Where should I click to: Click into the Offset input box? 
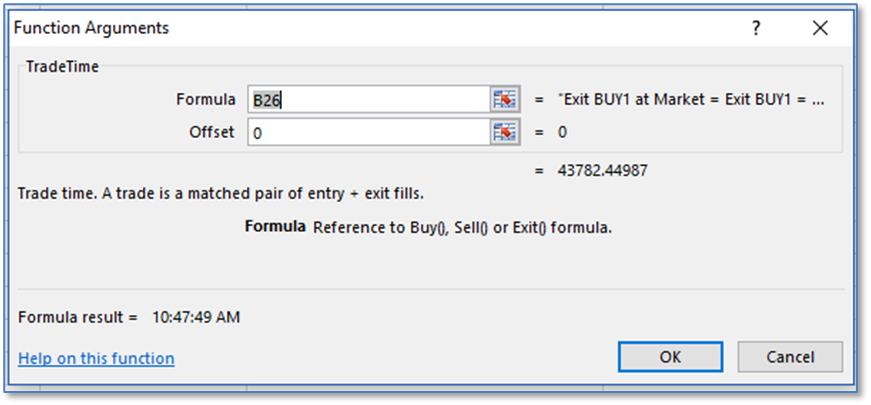tap(367, 132)
